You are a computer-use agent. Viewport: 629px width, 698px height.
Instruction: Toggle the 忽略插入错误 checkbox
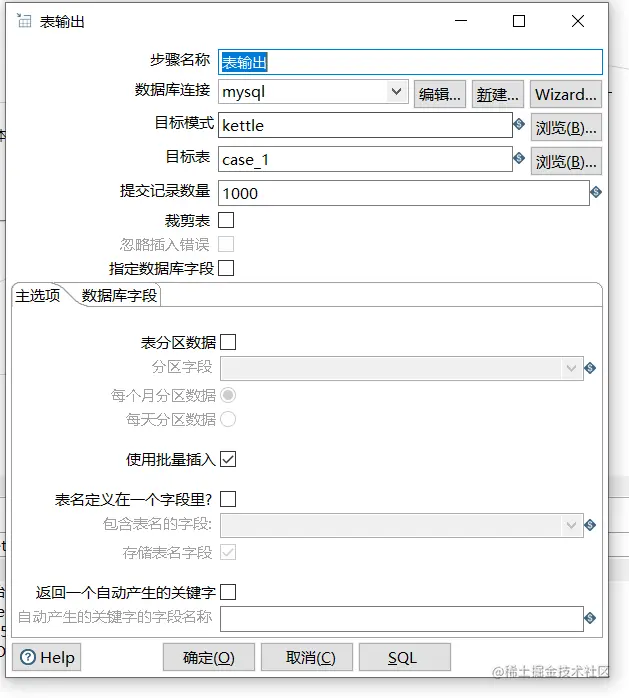click(226, 244)
